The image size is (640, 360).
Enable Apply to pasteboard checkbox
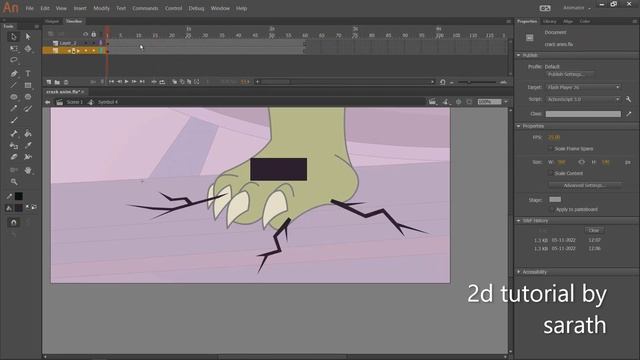pos(552,209)
